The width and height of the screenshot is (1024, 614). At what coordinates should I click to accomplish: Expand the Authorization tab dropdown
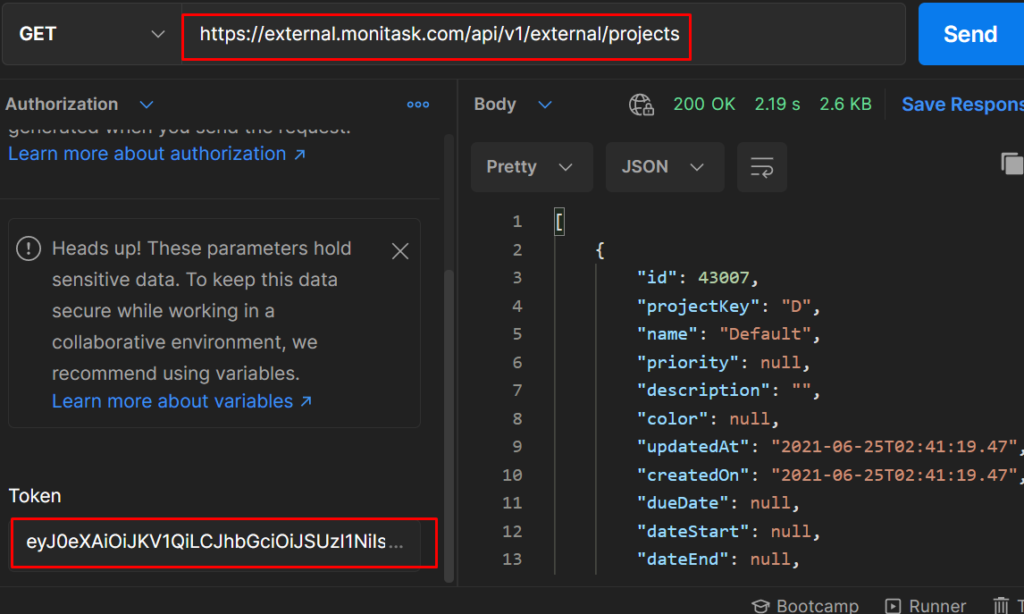(x=146, y=105)
